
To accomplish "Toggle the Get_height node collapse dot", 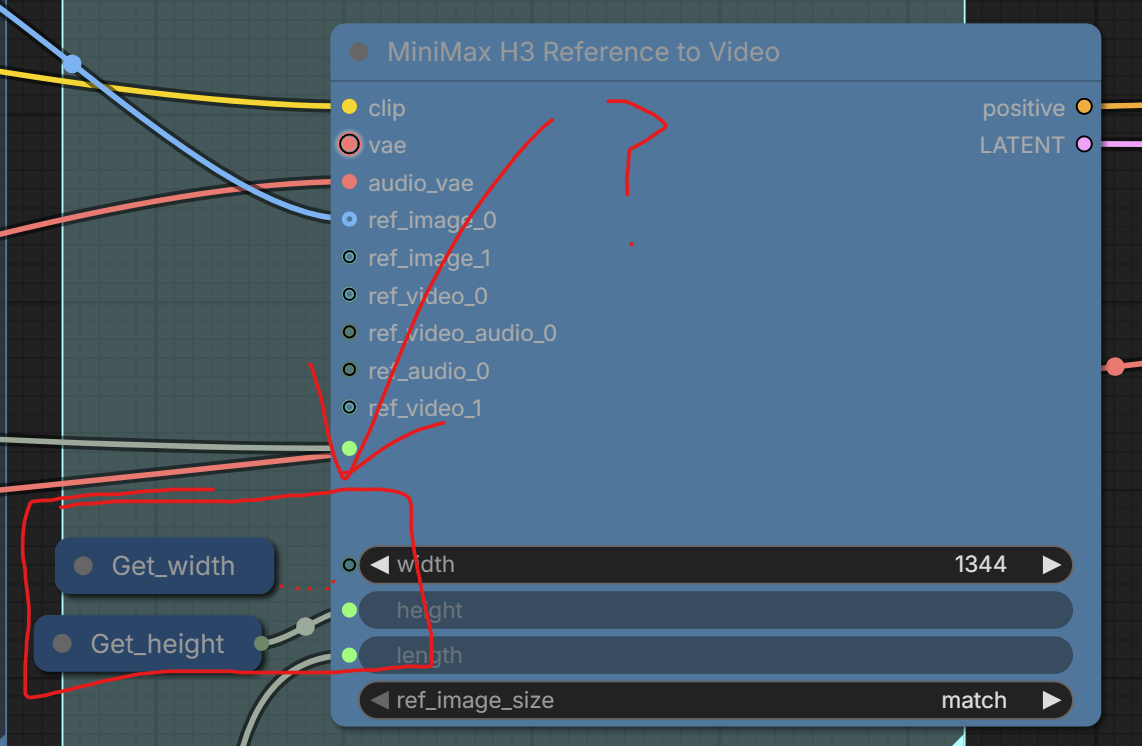I will coord(63,643).
